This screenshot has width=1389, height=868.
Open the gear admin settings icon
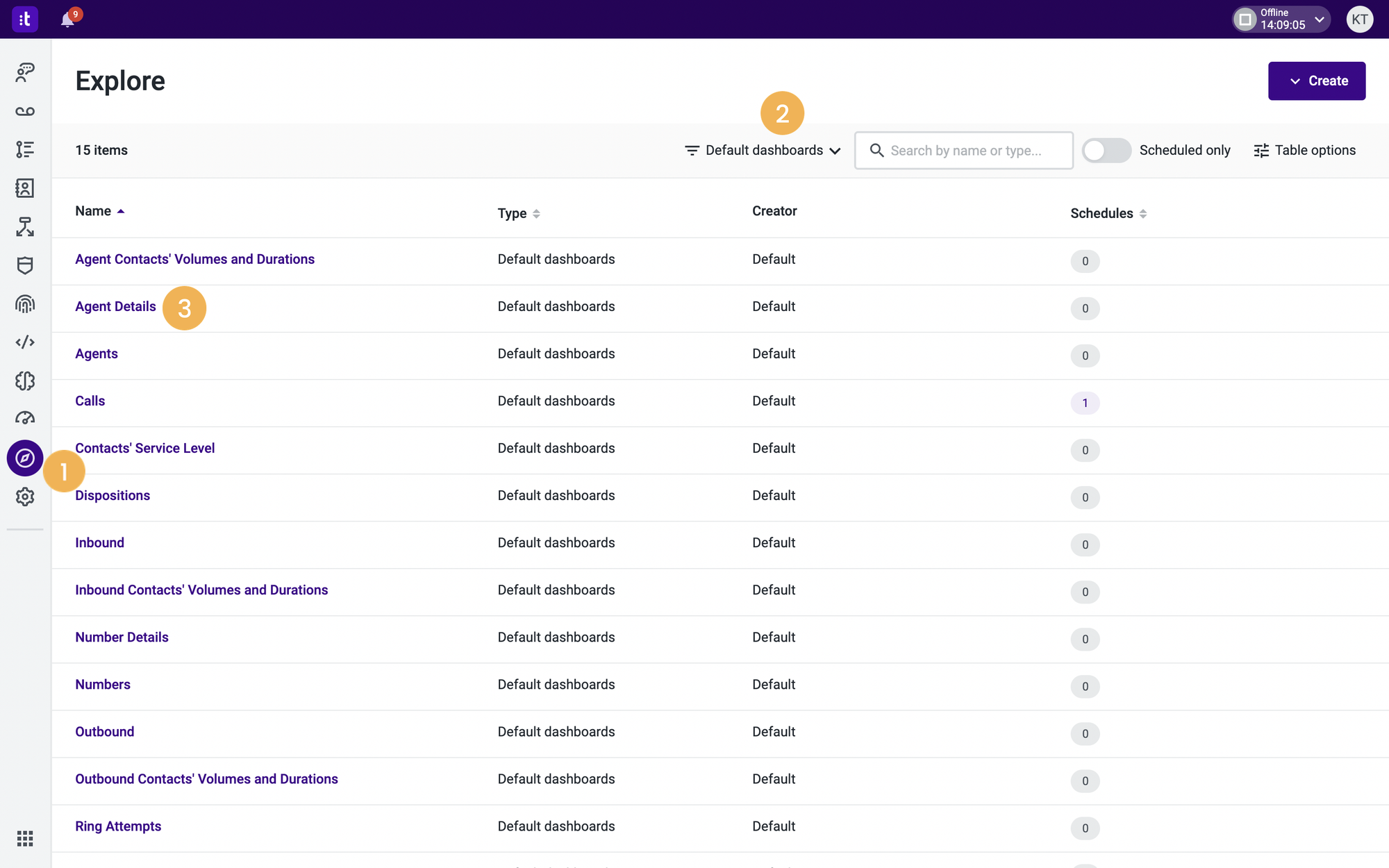tap(25, 496)
